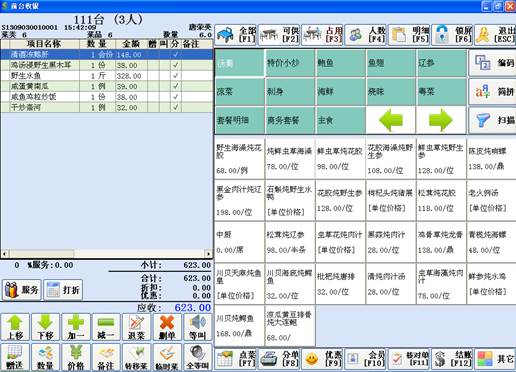Open the 扫描 scan filter button

pos(493,120)
